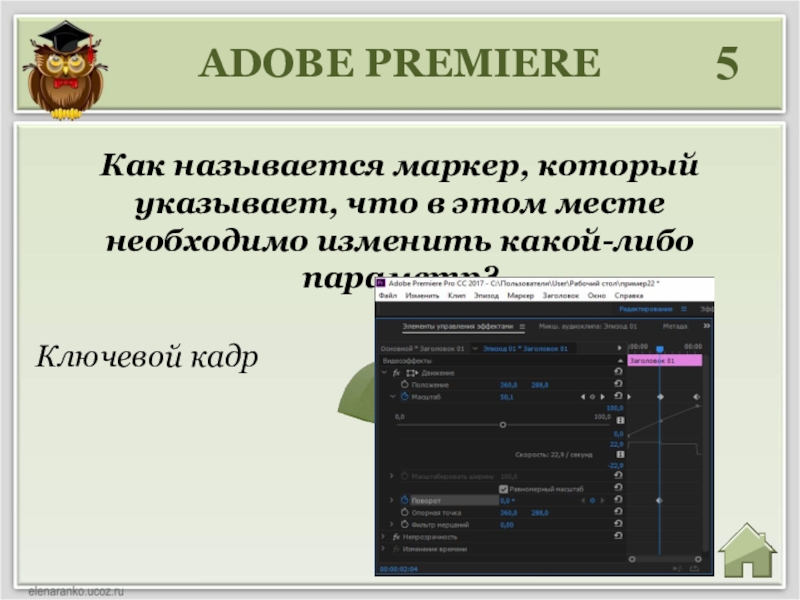Open the Изменить menu
800x600 pixels.
coord(422,295)
